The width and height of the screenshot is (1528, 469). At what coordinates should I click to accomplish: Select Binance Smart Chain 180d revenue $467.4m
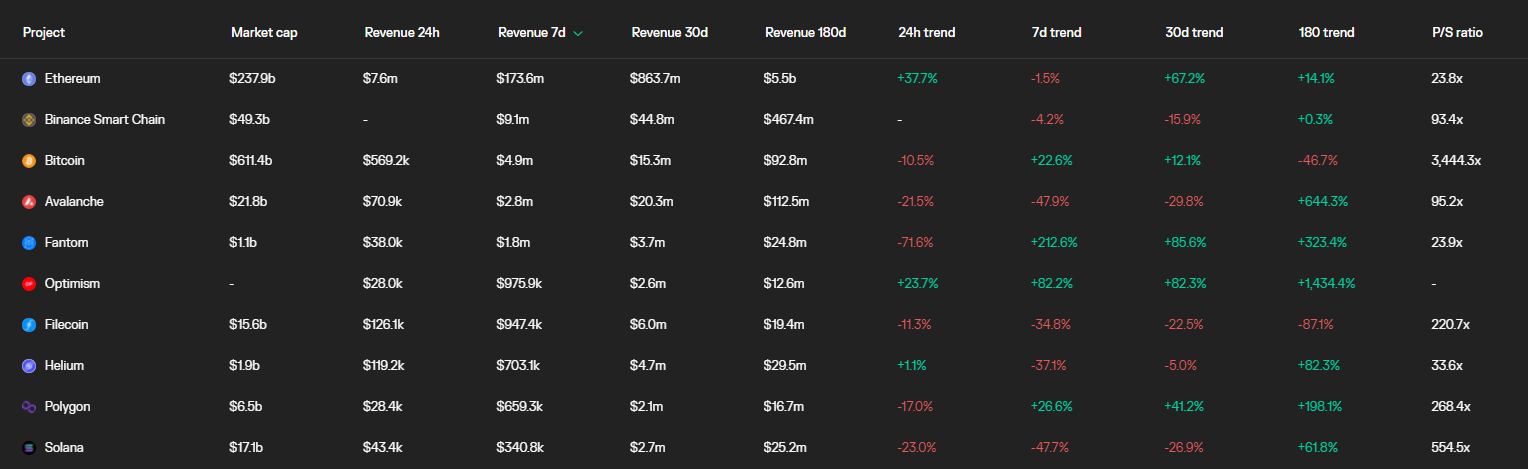[x=789, y=119]
